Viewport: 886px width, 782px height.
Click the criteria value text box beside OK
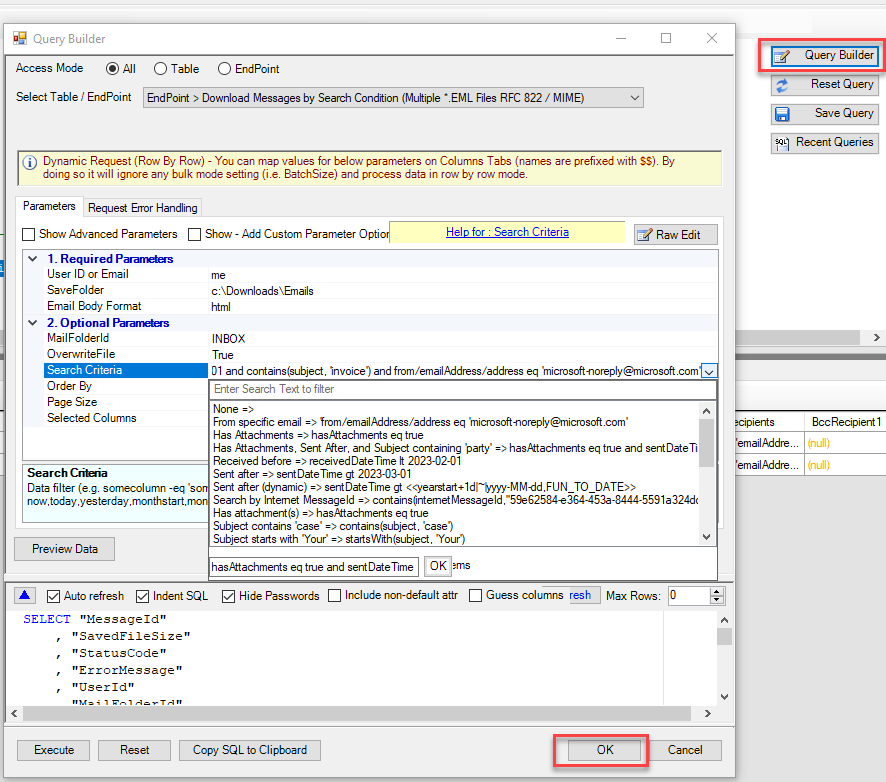point(314,567)
